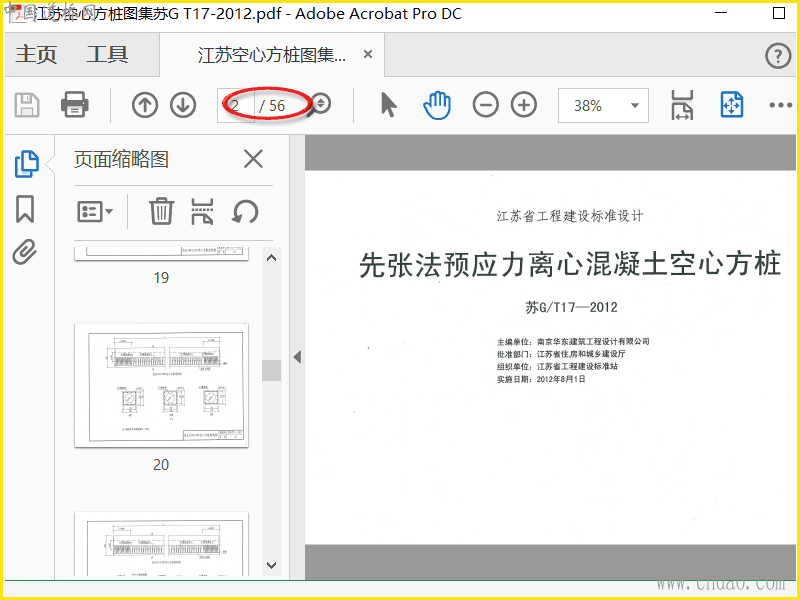
Task: Close the 江苏空心方桩图集 document tab
Action: [x=368, y=54]
